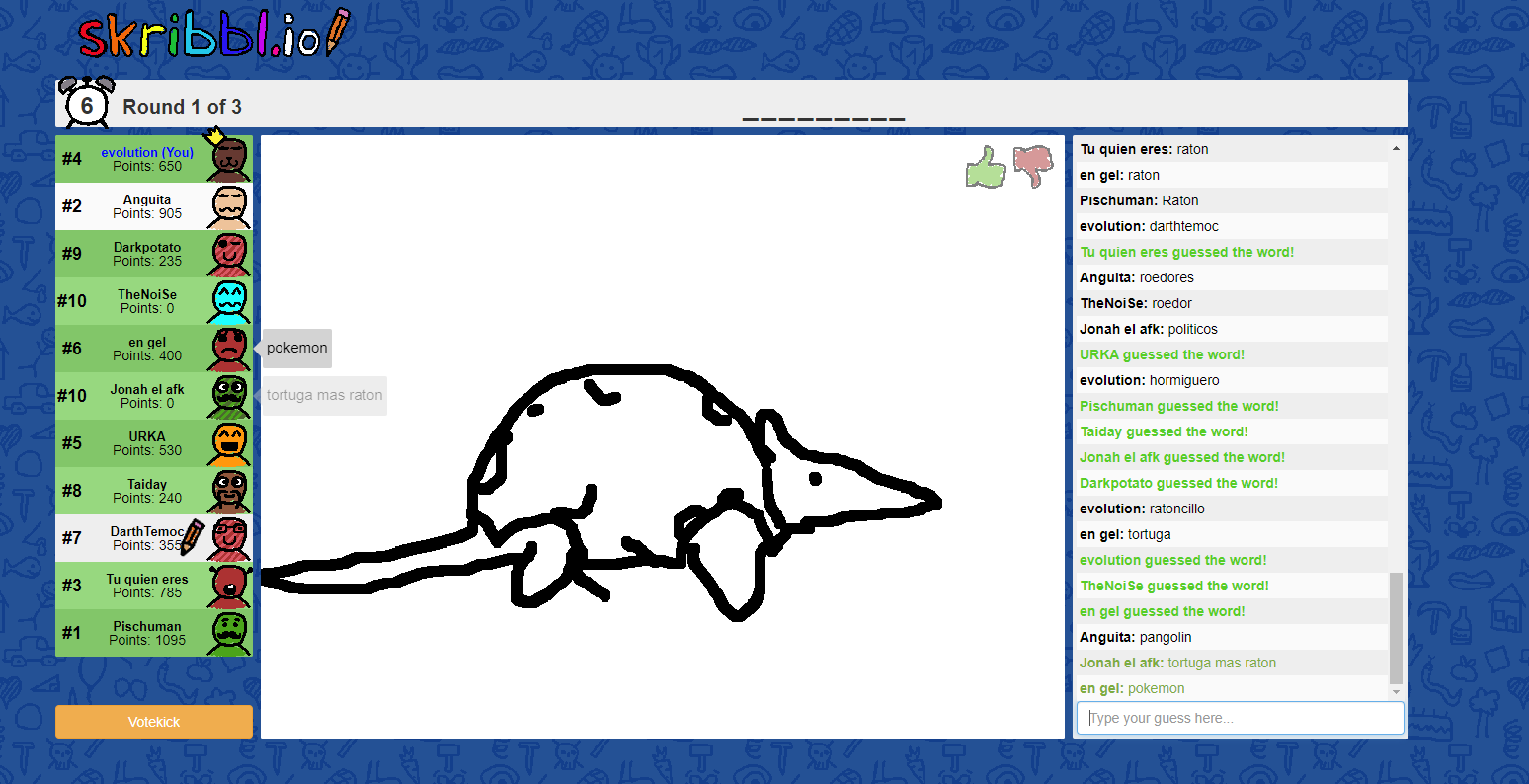The width and height of the screenshot is (1529, 784).
Task: Click the thumbs up like icon
Action: (x=985, y=166)
